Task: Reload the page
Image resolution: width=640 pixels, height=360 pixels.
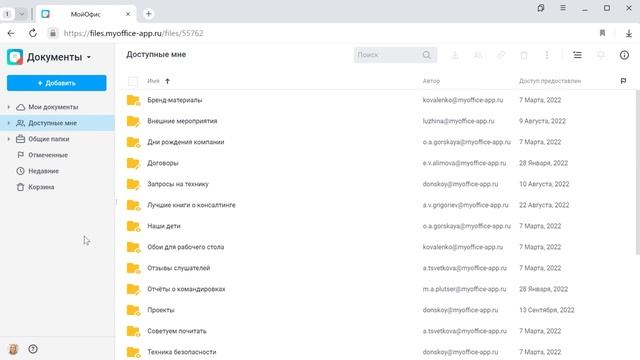Action: (x=33, y=33)
